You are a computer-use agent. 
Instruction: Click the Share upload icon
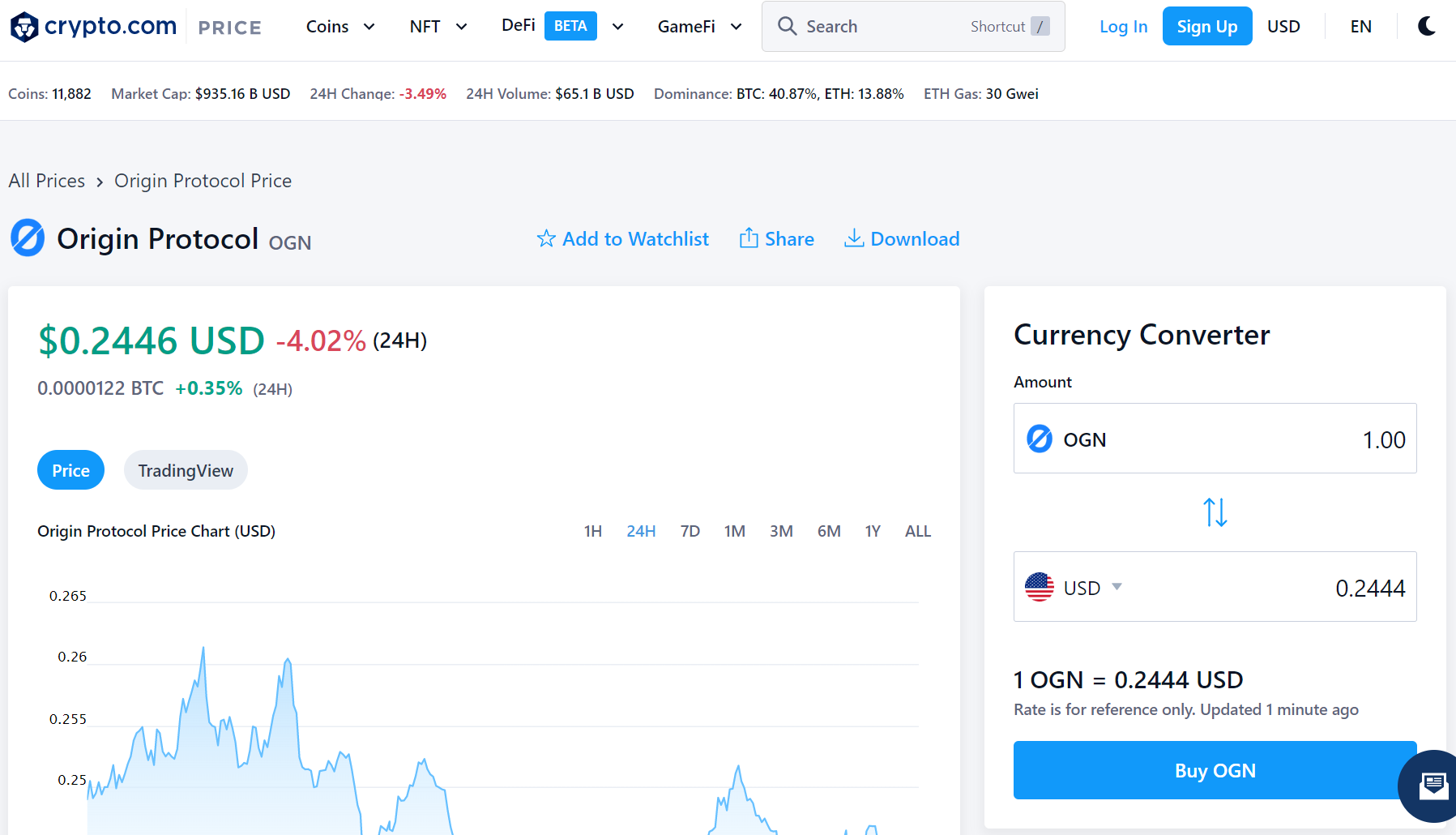click(x=749, y=238)
